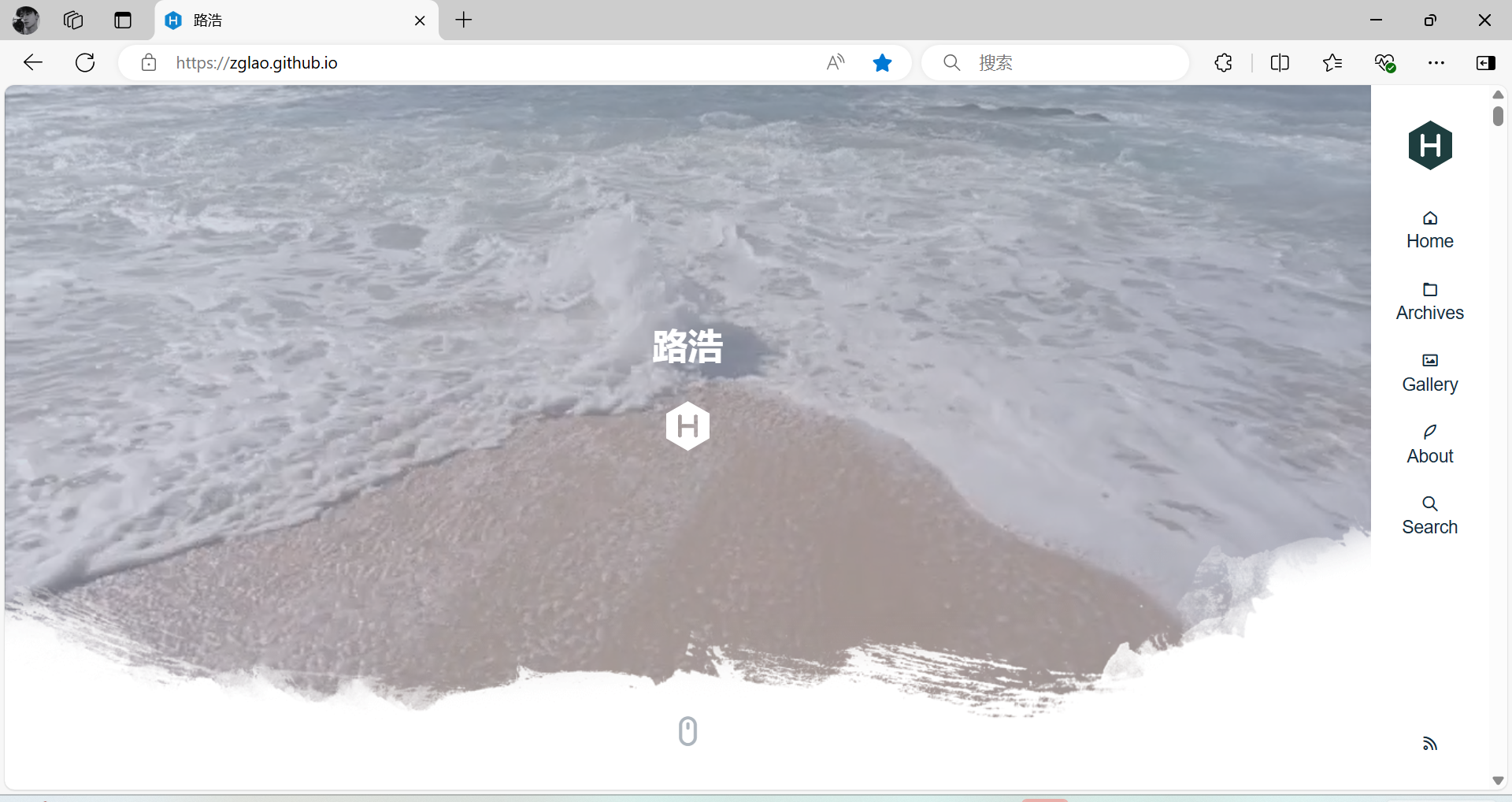Screen dimensions: 1512x802
Task: Open the Workspaces icon
Action: 73,20
